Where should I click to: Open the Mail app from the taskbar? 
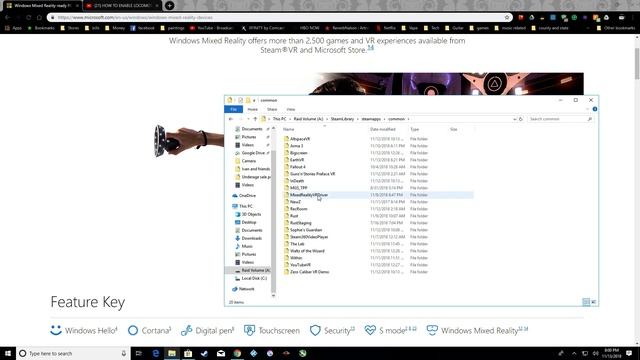221,353
